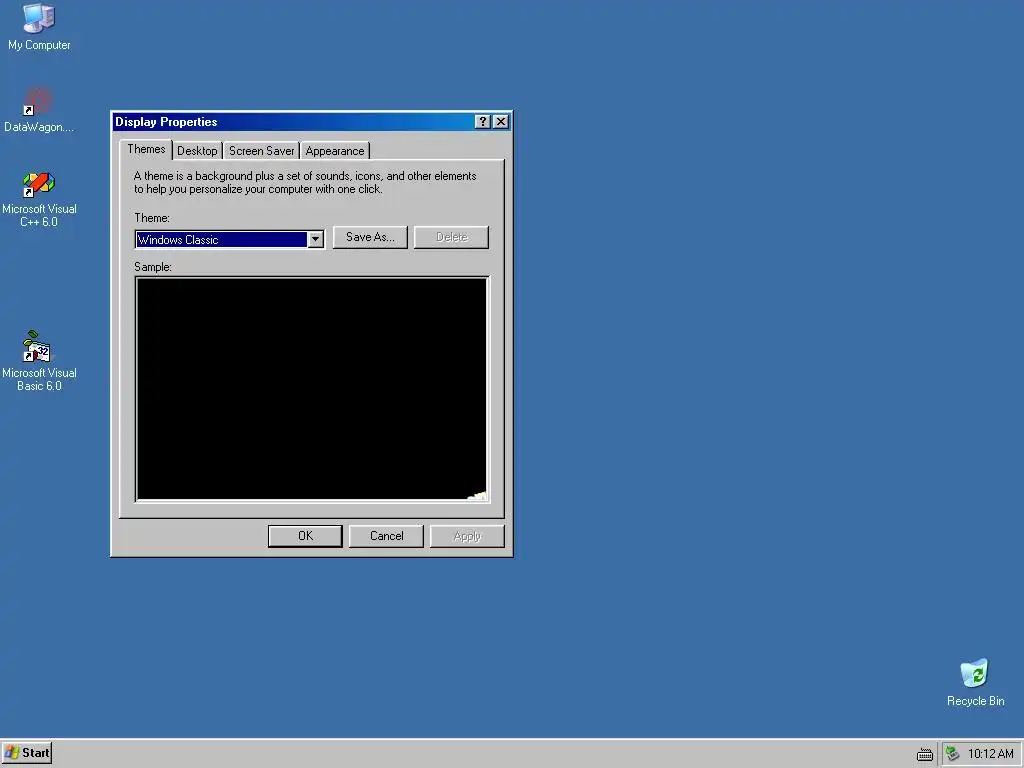1024x768 pixels.
Task: Click the question mark help button
Action: tap(483, 121)
